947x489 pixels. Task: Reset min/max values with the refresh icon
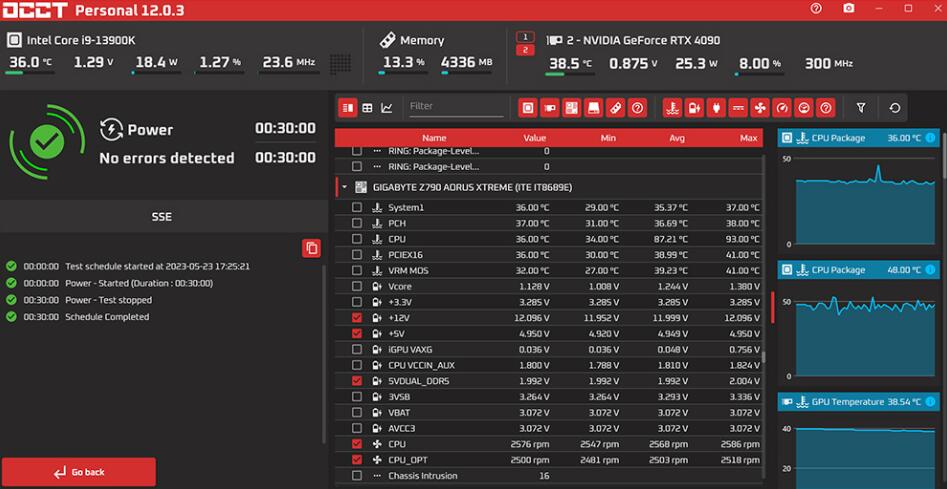point(895,107)
